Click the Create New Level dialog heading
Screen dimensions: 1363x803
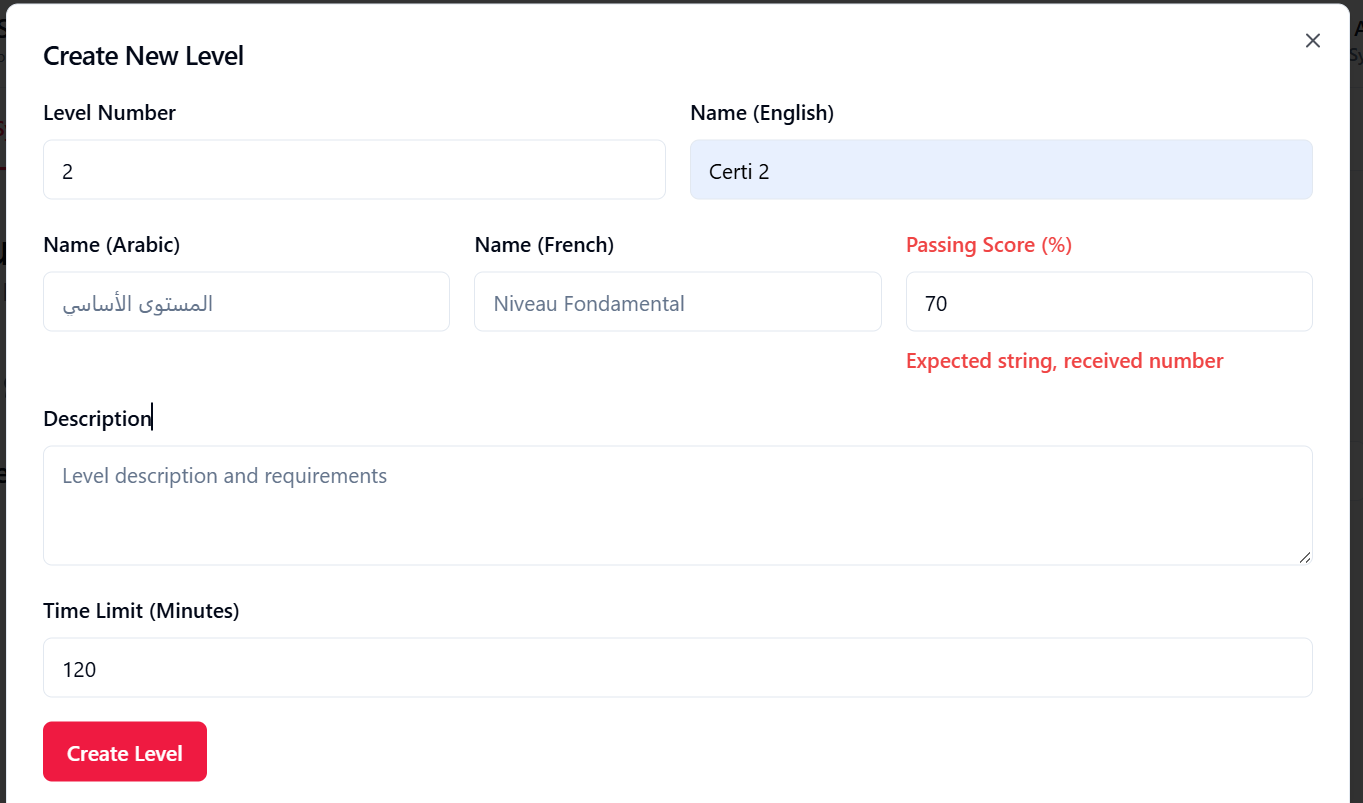143,56
